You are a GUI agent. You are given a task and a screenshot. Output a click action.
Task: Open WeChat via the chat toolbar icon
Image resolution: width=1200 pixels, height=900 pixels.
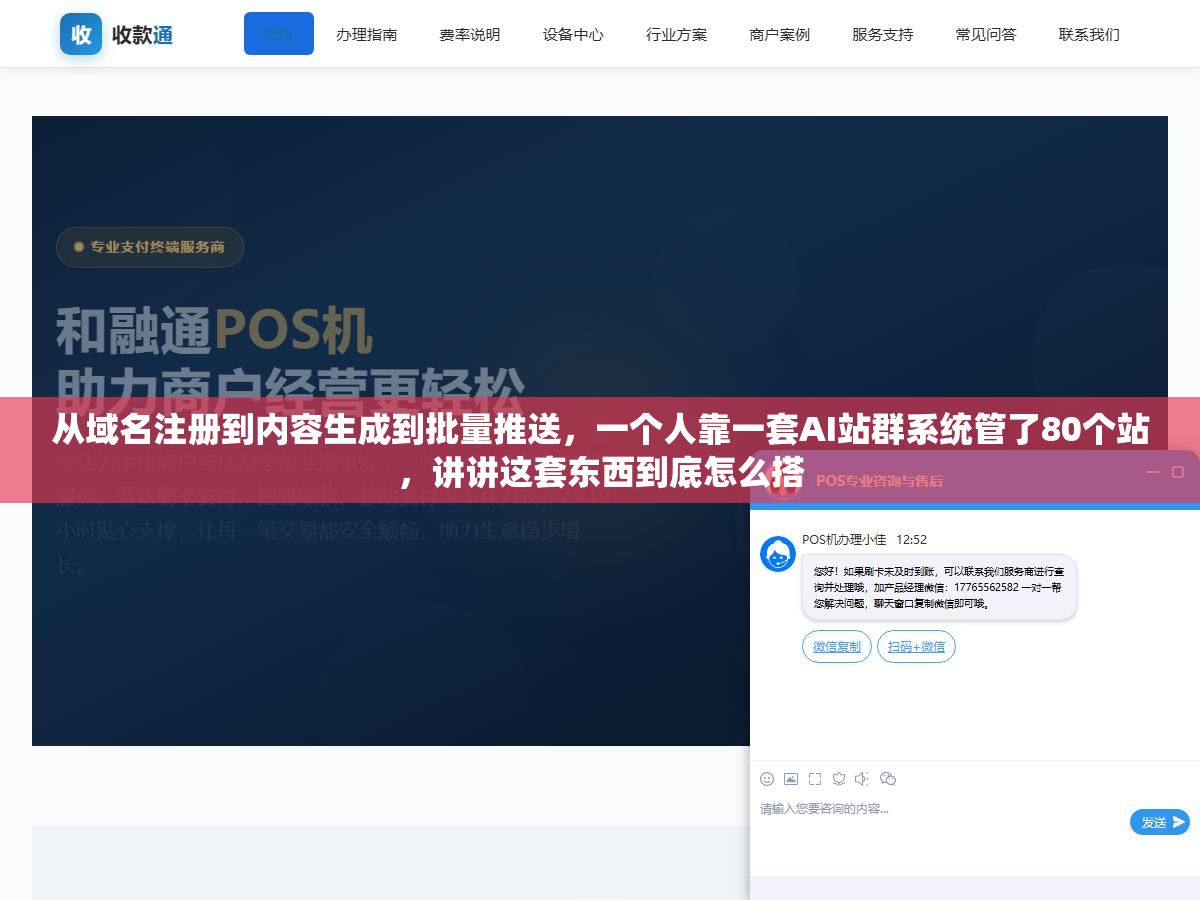point(888,779)
